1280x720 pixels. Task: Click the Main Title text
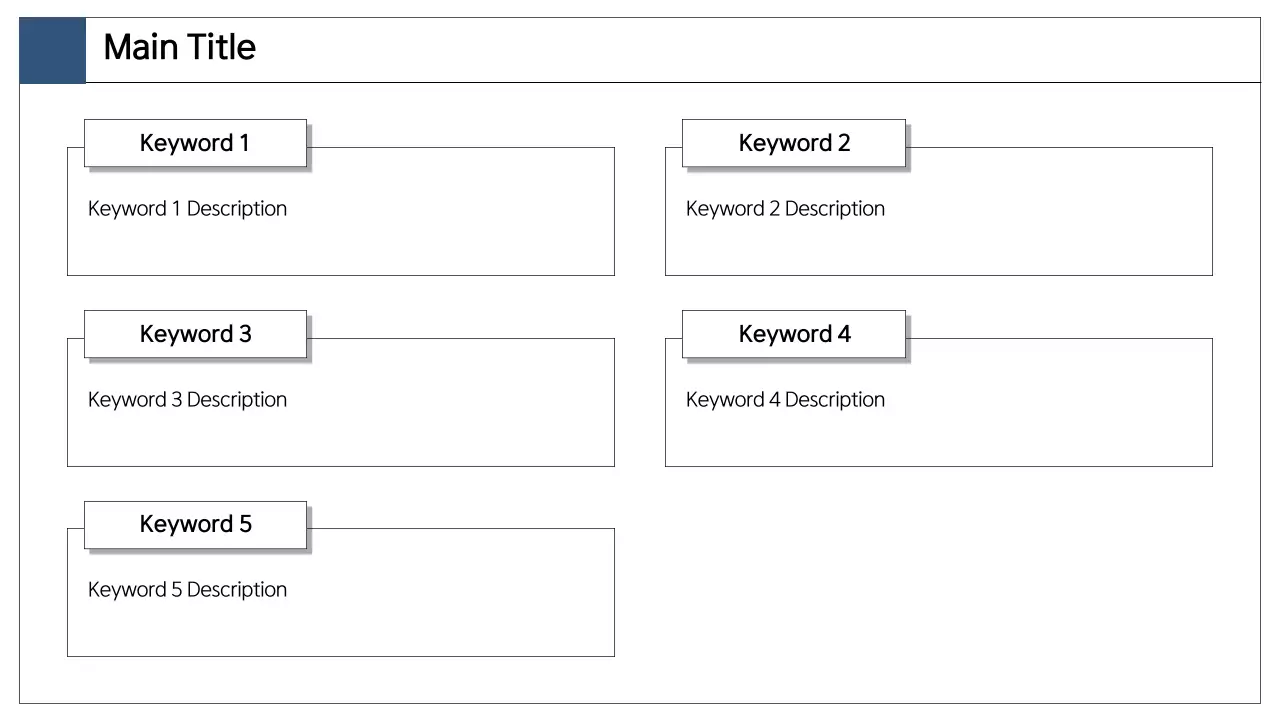(x=180, y=48)
